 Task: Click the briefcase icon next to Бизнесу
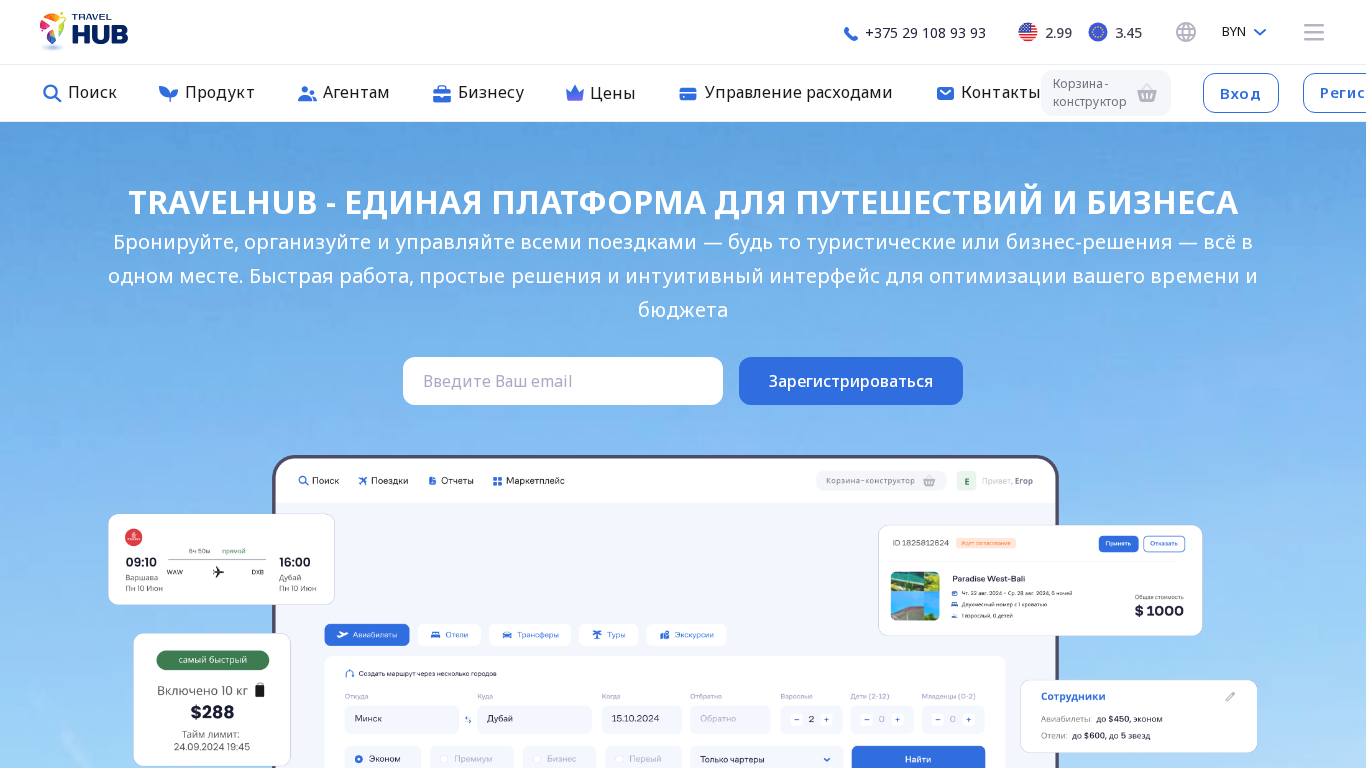pyautogui.click(x=442, y=93)
